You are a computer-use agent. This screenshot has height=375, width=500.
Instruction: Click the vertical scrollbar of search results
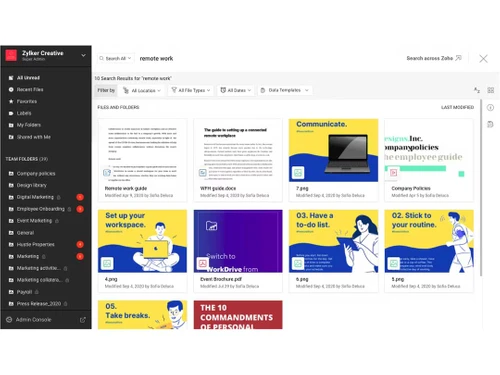[481, 188]
